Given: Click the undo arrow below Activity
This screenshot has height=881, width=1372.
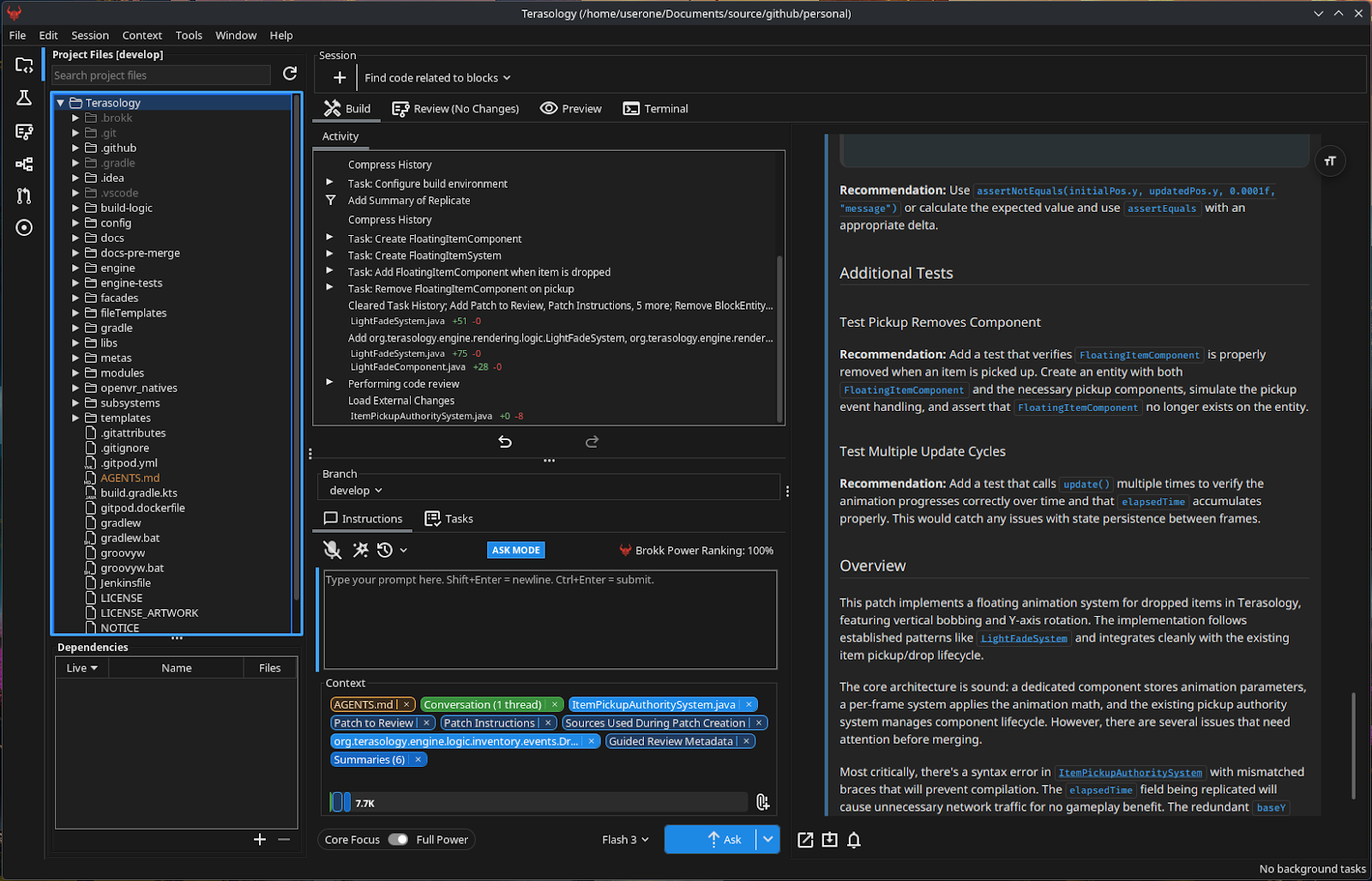Looking at the screenshot, I should pyautogui.click(x=505, y=442).
